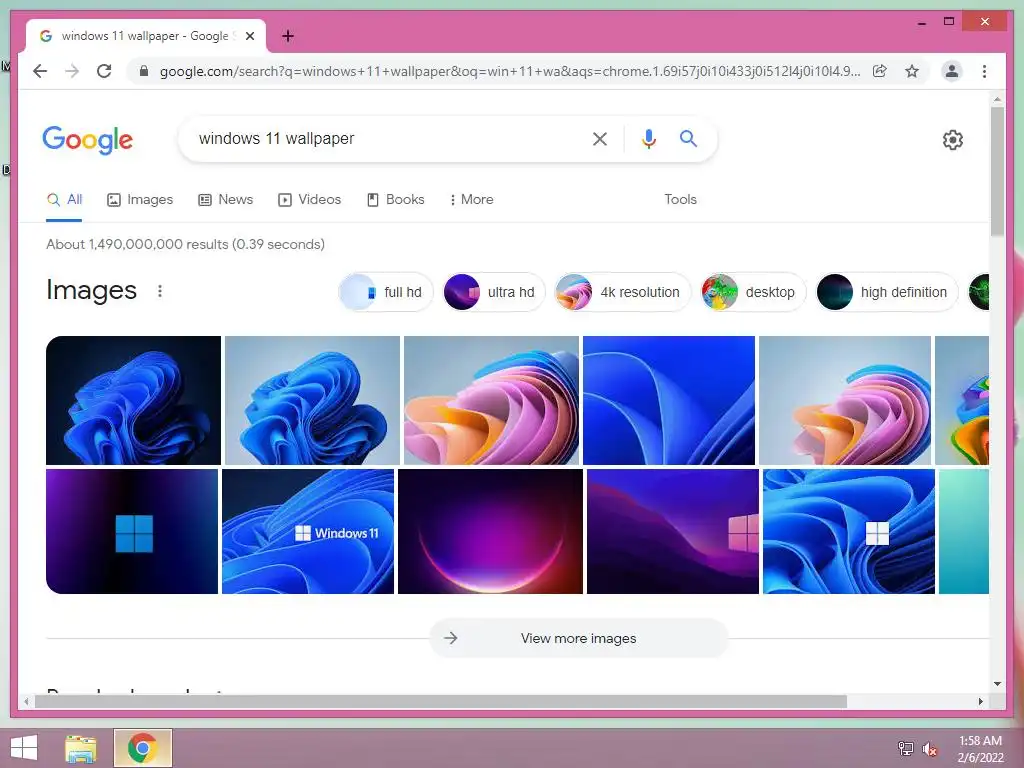The image size is (1024, 768).
Task: Open a new tab with plus button
Action: [288, 36]
